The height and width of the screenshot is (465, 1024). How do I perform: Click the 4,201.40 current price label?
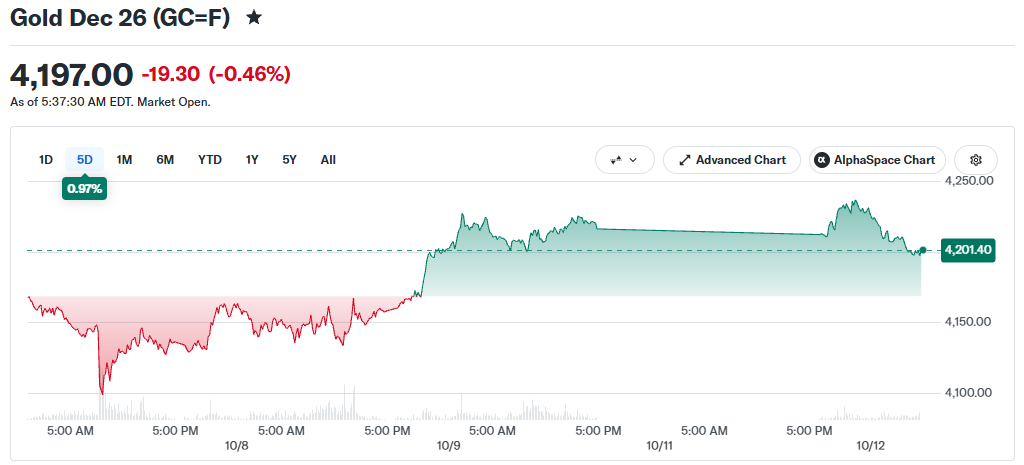tap(968, 250)
